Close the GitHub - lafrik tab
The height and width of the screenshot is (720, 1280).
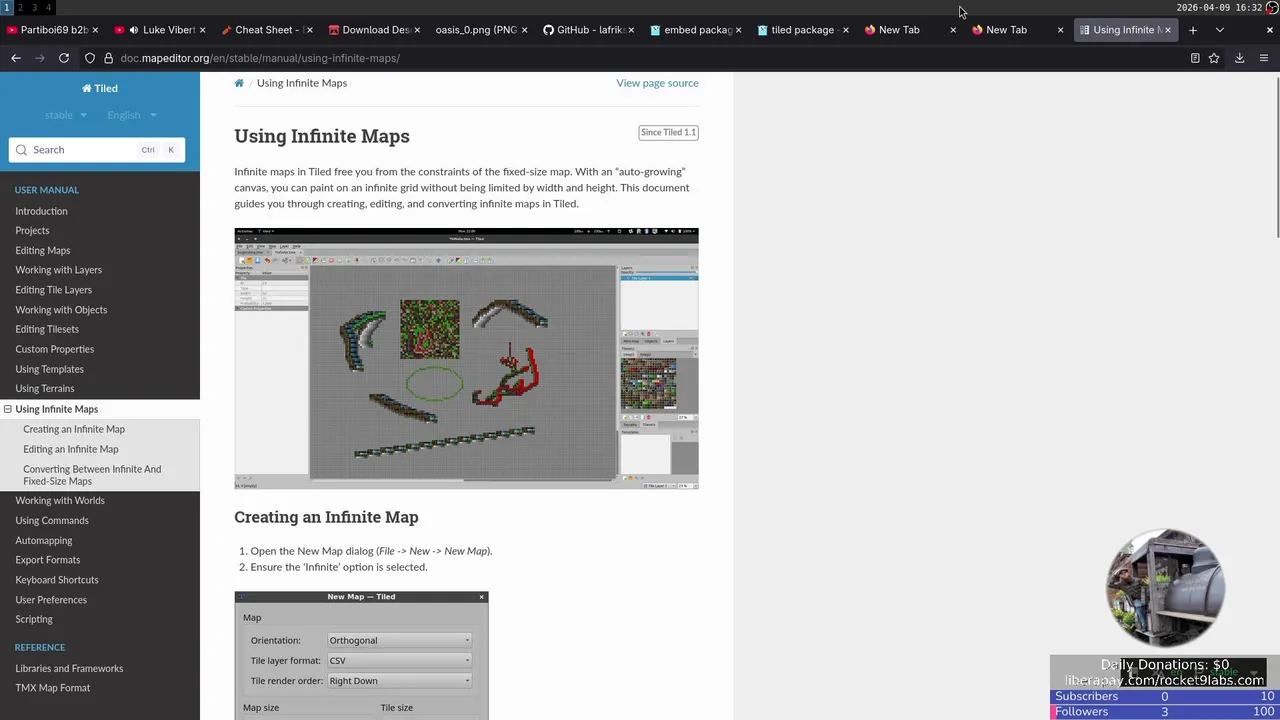click(x=631, y=30)
